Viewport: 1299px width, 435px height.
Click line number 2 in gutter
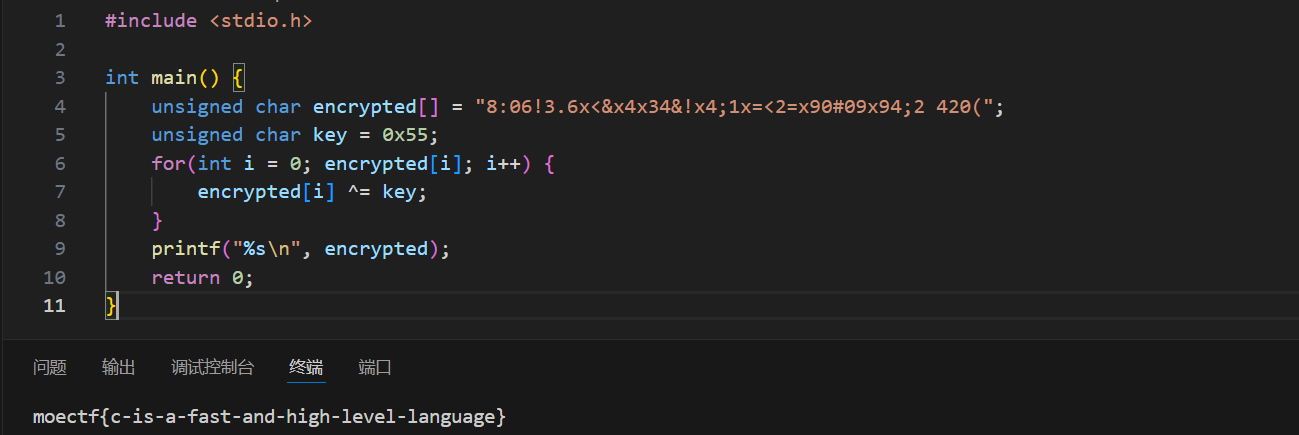(60, 49)
